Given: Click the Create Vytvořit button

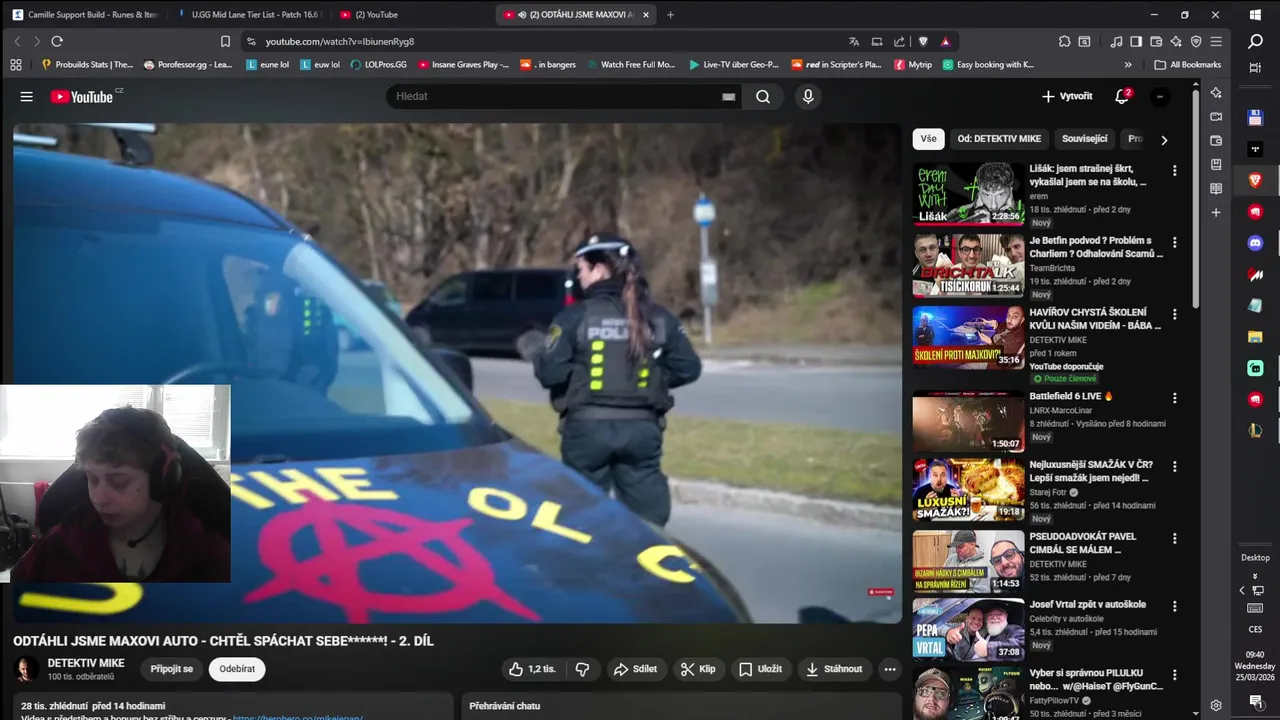Looking at the screenshot, I should coord(1067,96).
